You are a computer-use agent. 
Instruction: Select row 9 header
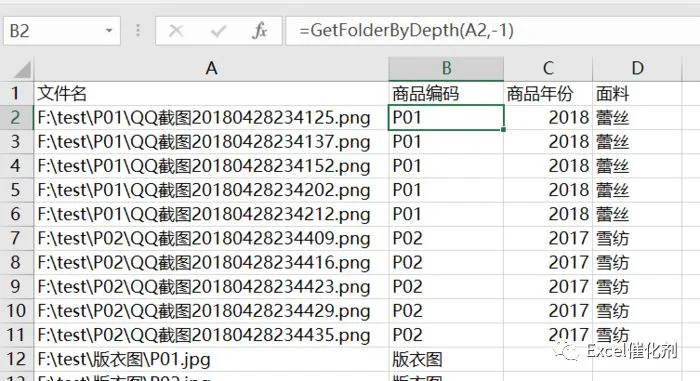[17, 286]
